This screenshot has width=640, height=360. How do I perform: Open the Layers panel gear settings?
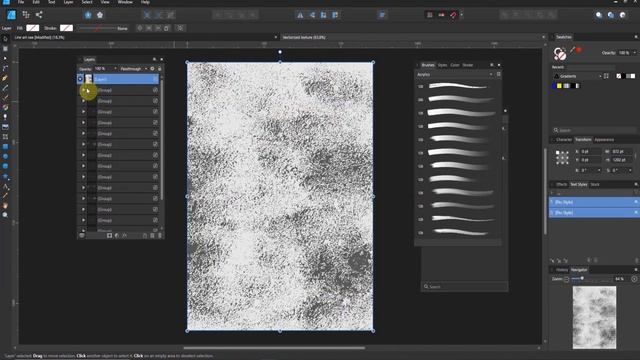[152, 69]
